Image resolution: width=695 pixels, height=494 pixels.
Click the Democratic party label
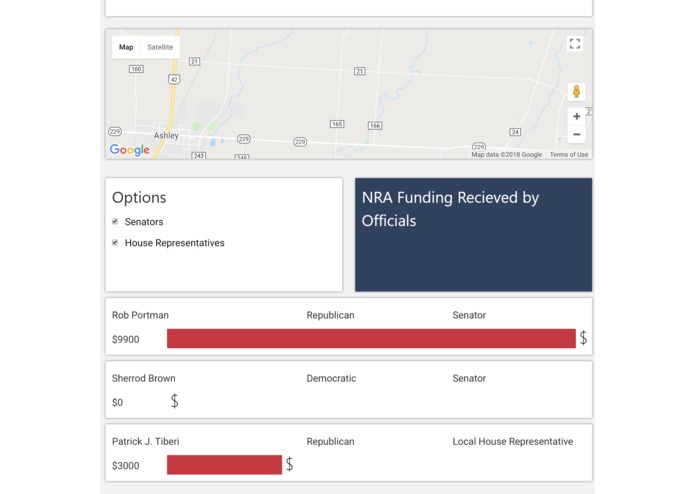coord(331,378)
